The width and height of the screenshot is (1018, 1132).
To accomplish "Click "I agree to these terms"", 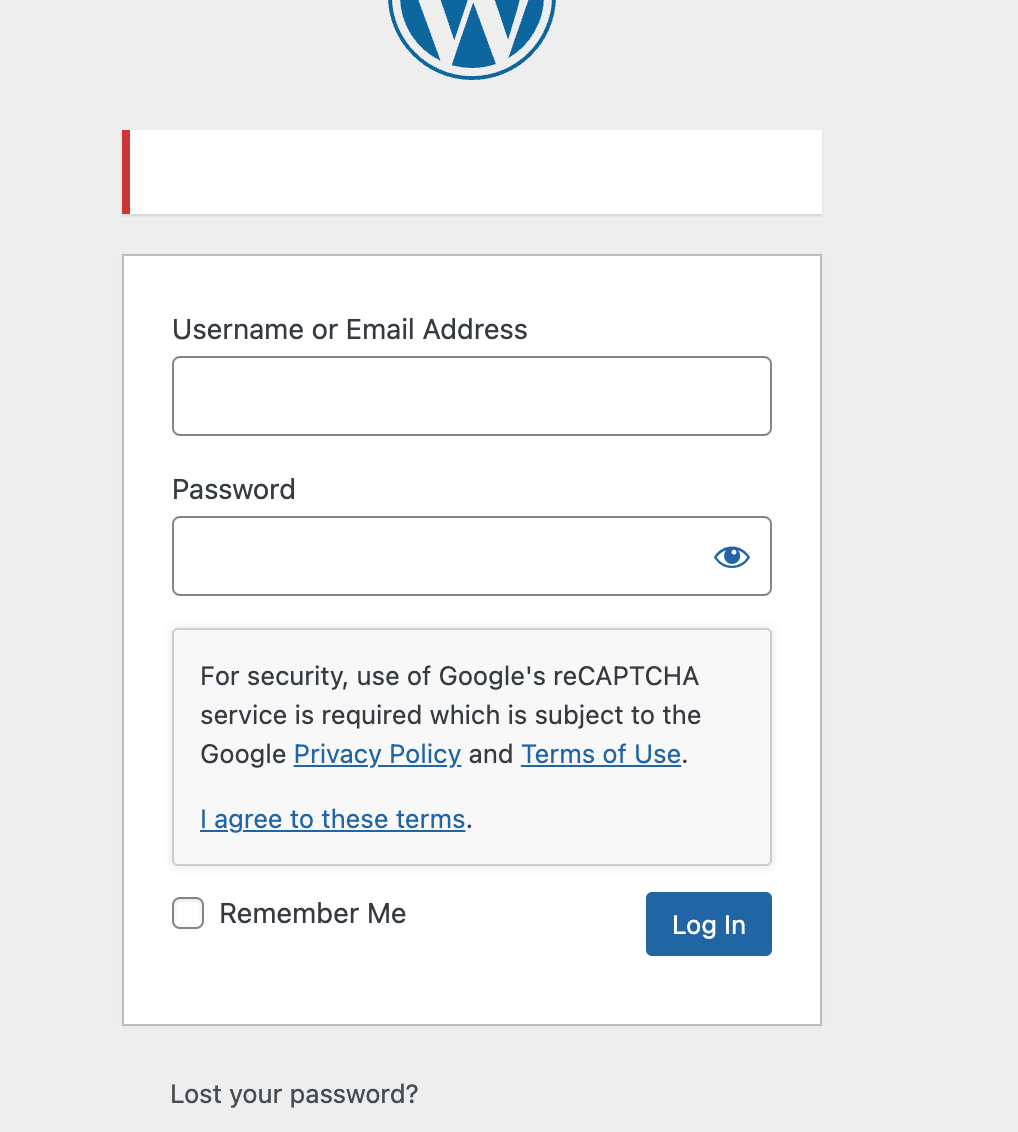I will coord(332,820).
